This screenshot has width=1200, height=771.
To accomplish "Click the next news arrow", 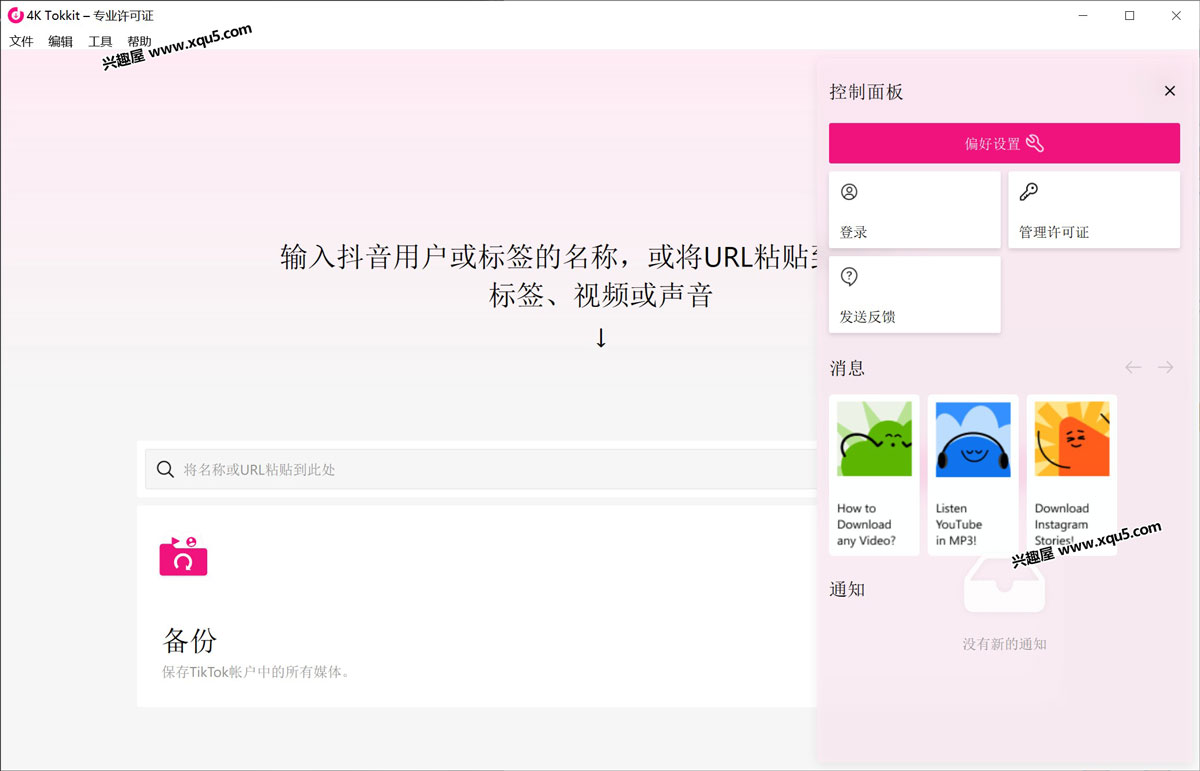I will 1165,367.
